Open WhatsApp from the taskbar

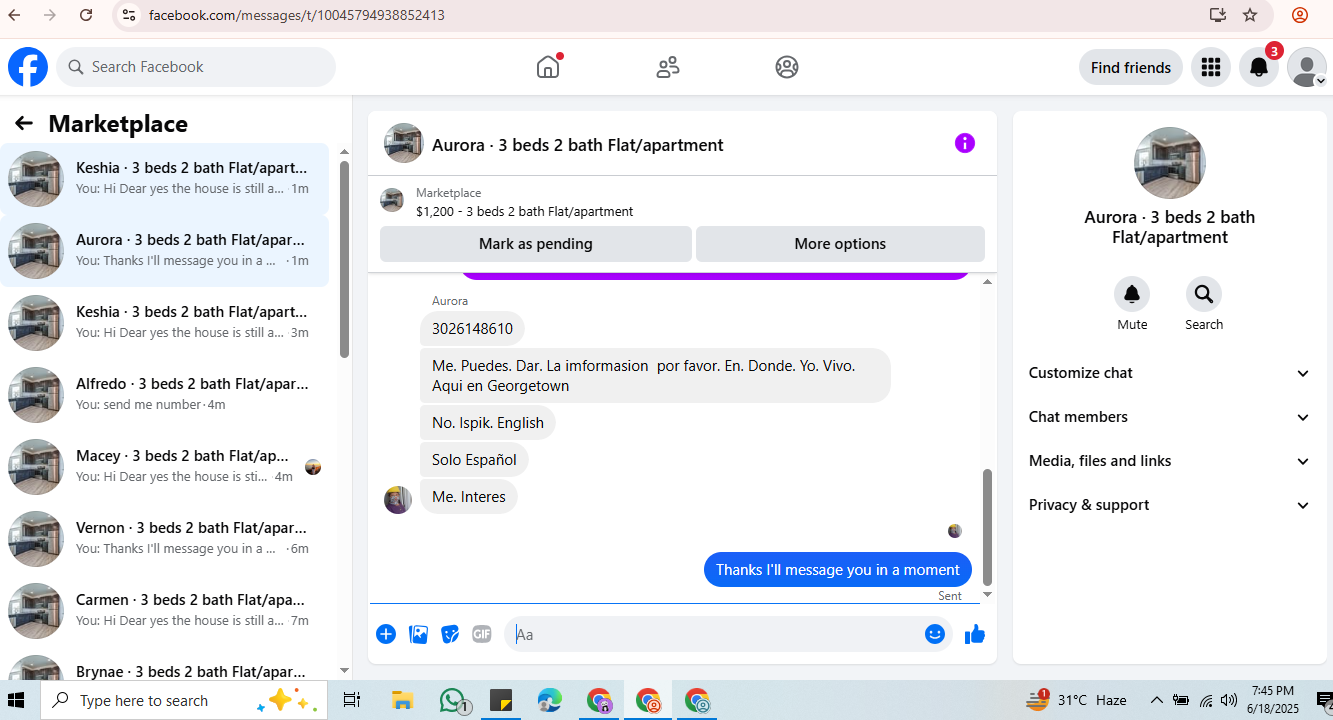454,700
